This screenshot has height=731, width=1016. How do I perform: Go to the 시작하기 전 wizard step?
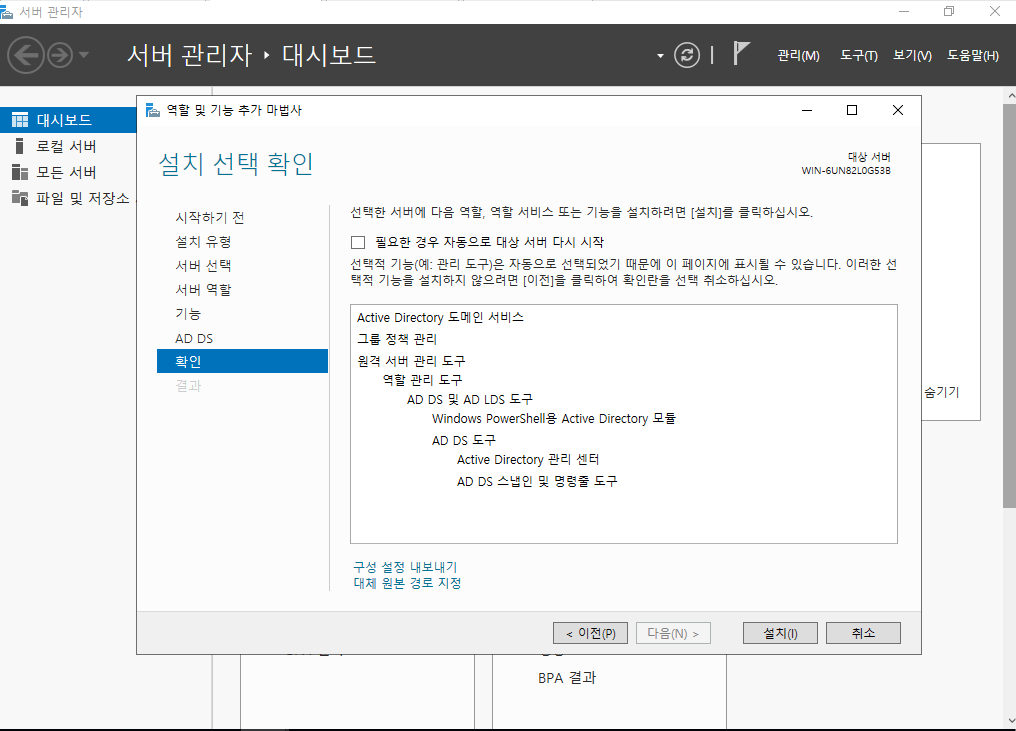[209, 218]
